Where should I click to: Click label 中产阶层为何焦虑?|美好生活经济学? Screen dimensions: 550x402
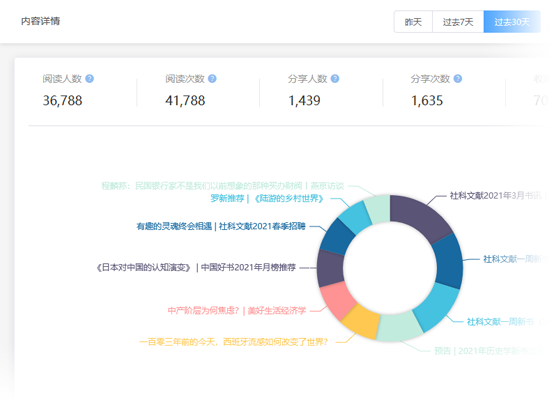click(x=237, y=310)
